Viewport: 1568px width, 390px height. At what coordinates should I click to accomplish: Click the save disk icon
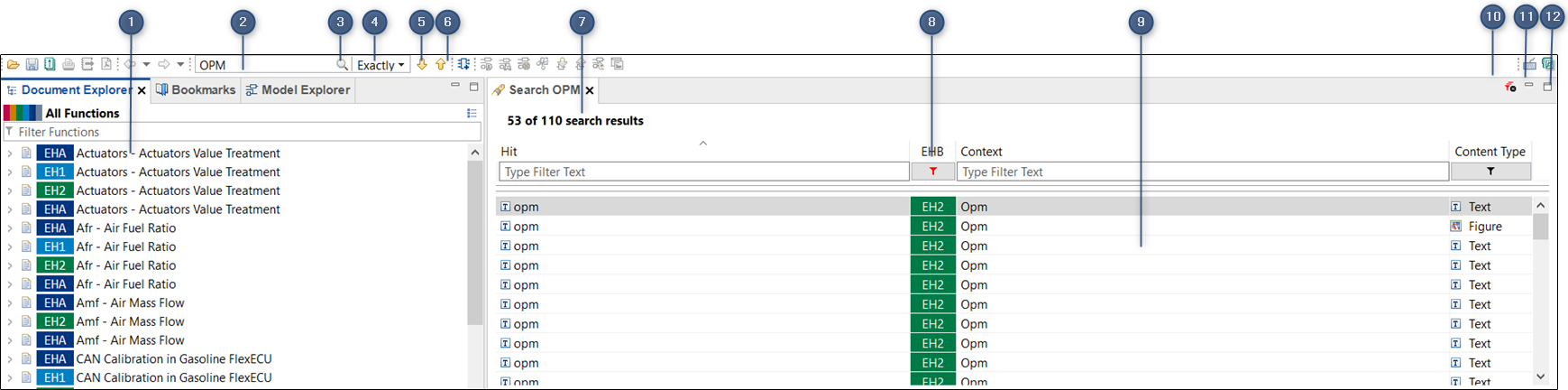pyautogui.click(x=32, y=65)
